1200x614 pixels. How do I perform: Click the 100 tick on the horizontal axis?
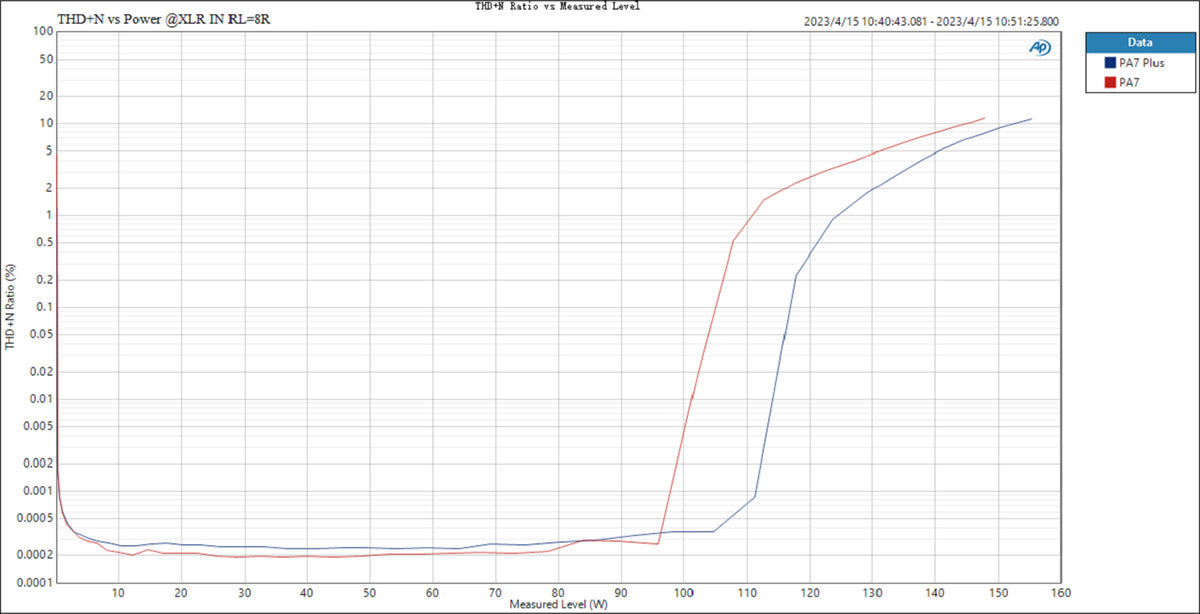click(x=684, y=592)
